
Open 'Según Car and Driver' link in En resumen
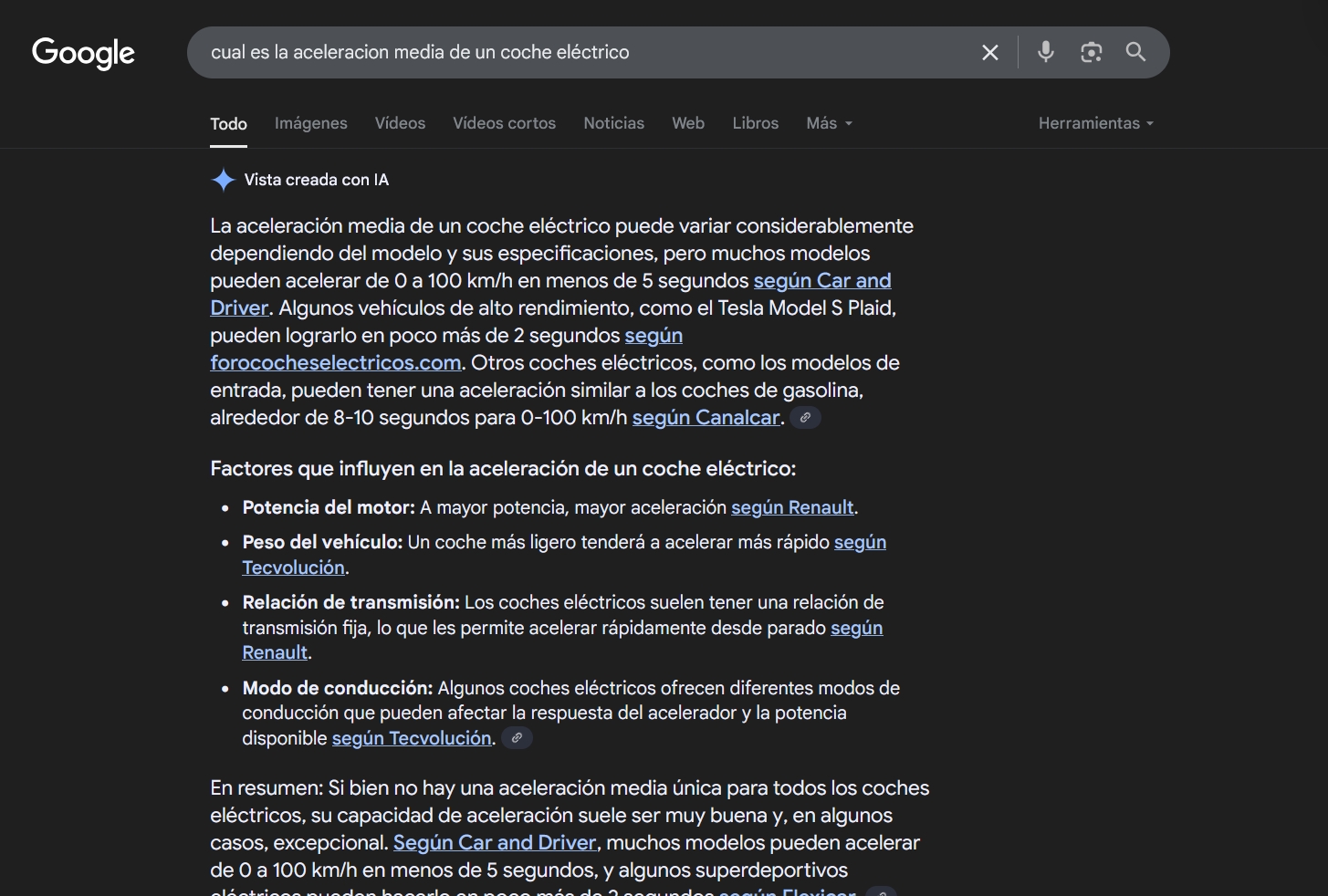(x=495, y=843)
